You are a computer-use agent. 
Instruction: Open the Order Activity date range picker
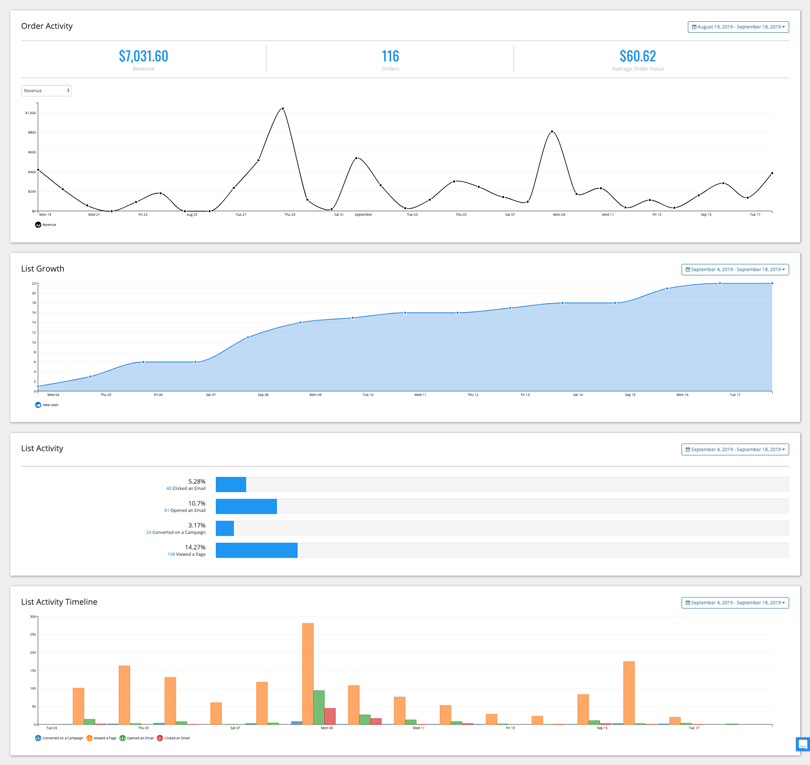coord(738,27)
